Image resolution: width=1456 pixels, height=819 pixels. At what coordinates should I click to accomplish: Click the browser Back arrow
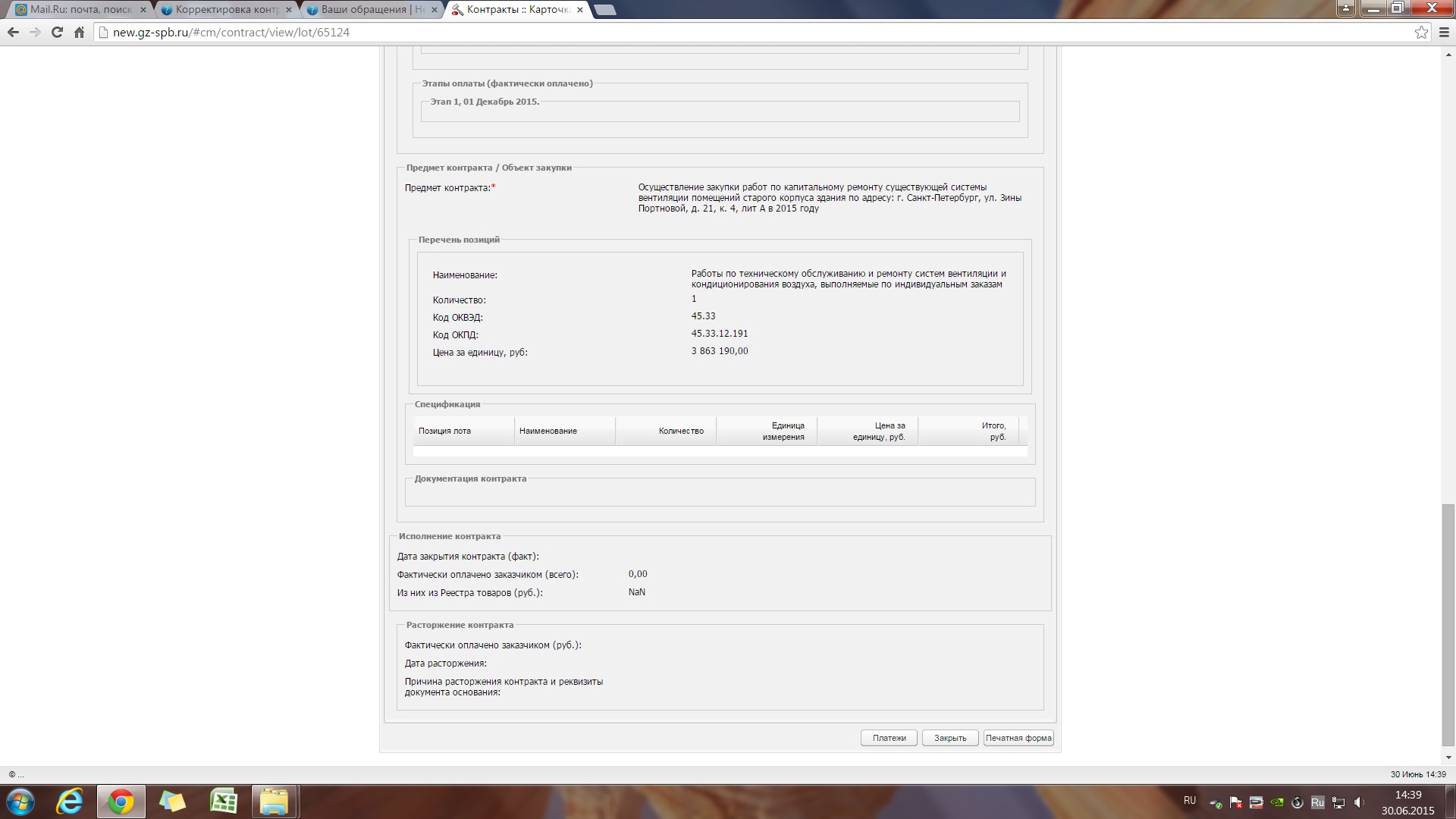13,33
